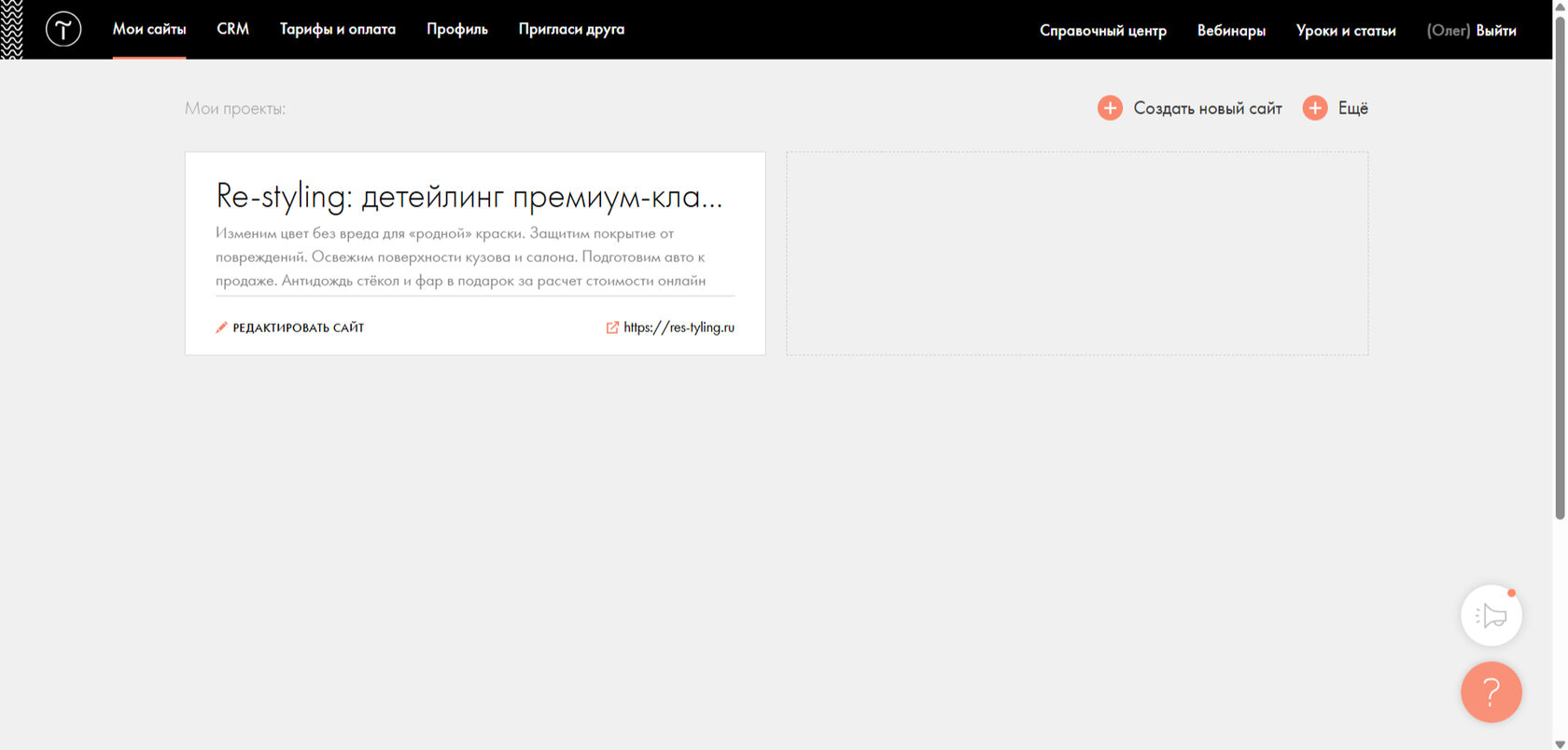
Task: Click the Ещё label
Action: pyautogui.click(x=1353, y=108)
